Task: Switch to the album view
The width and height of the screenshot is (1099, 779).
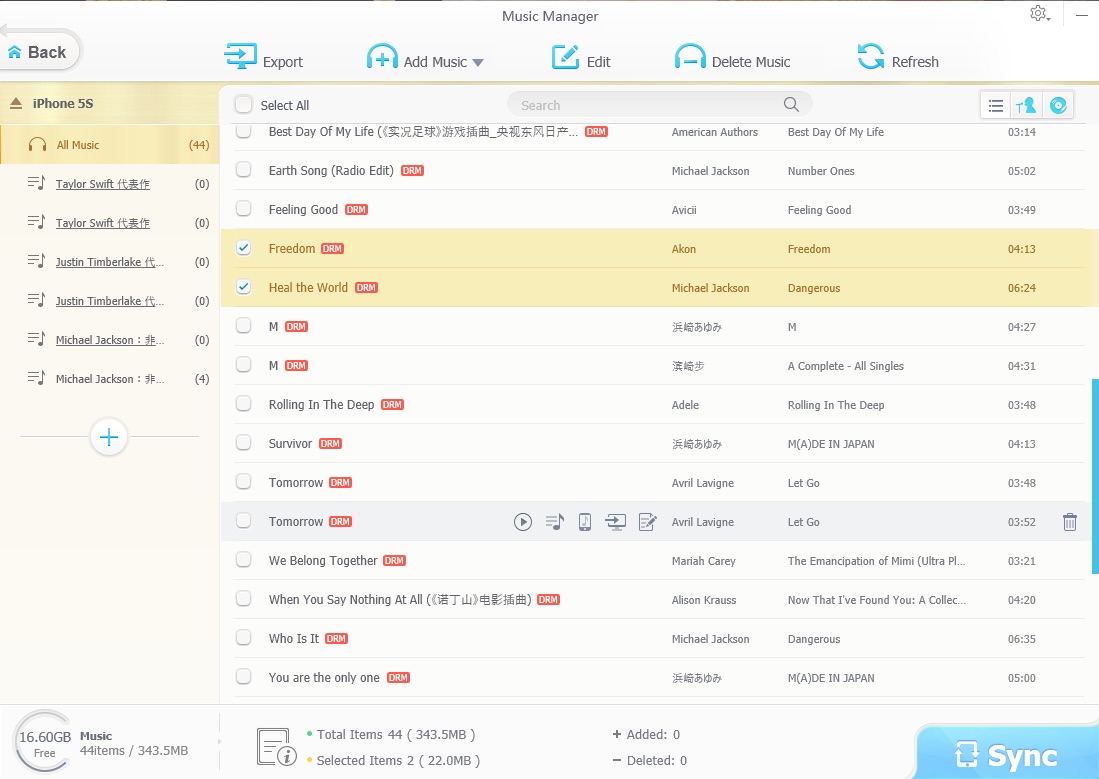Action: pyautogui.click(x=1058, y=105)
